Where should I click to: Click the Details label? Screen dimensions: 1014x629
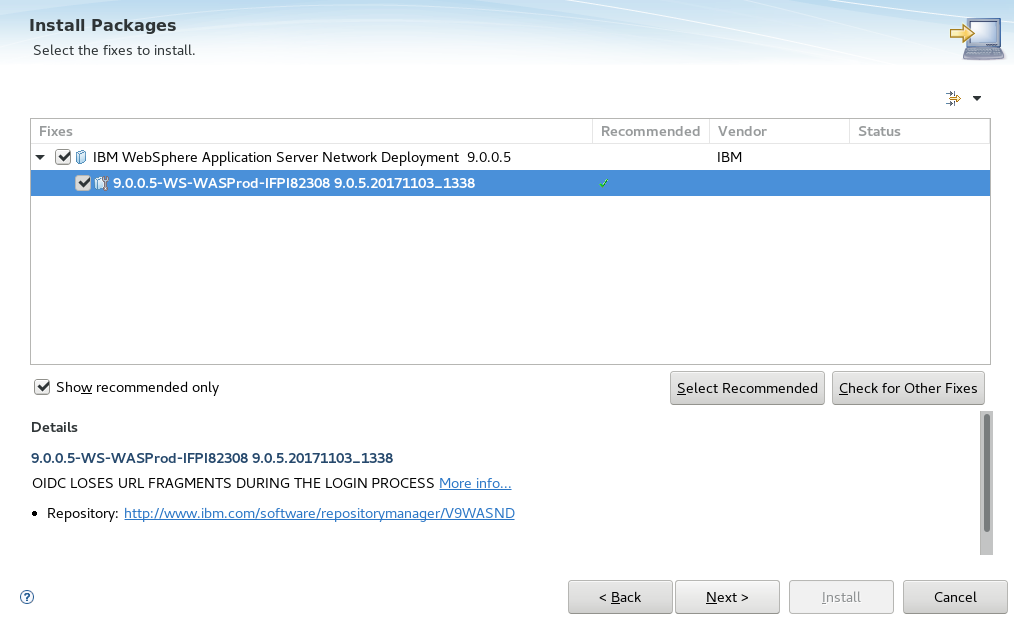pyautogui.click(x=54, y=427)
